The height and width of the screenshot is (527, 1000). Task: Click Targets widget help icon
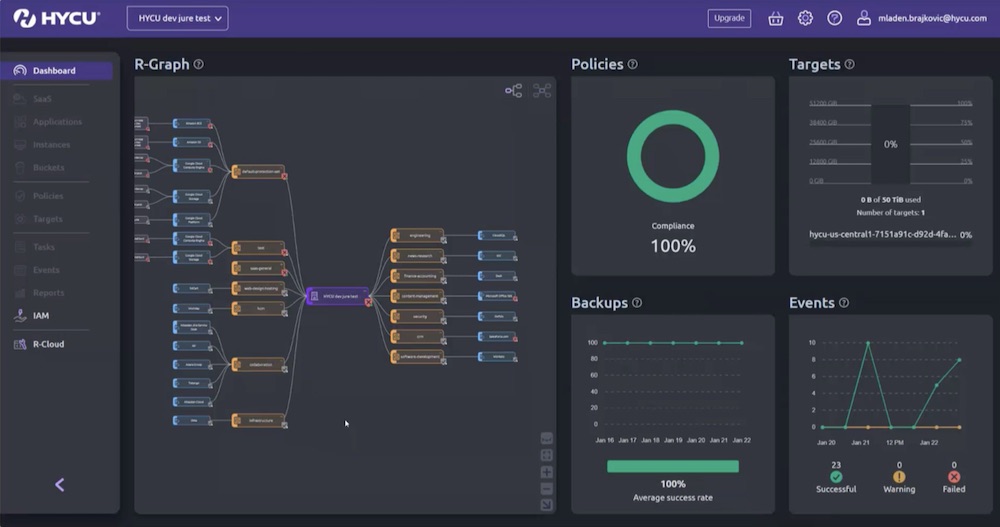[849, 64]
